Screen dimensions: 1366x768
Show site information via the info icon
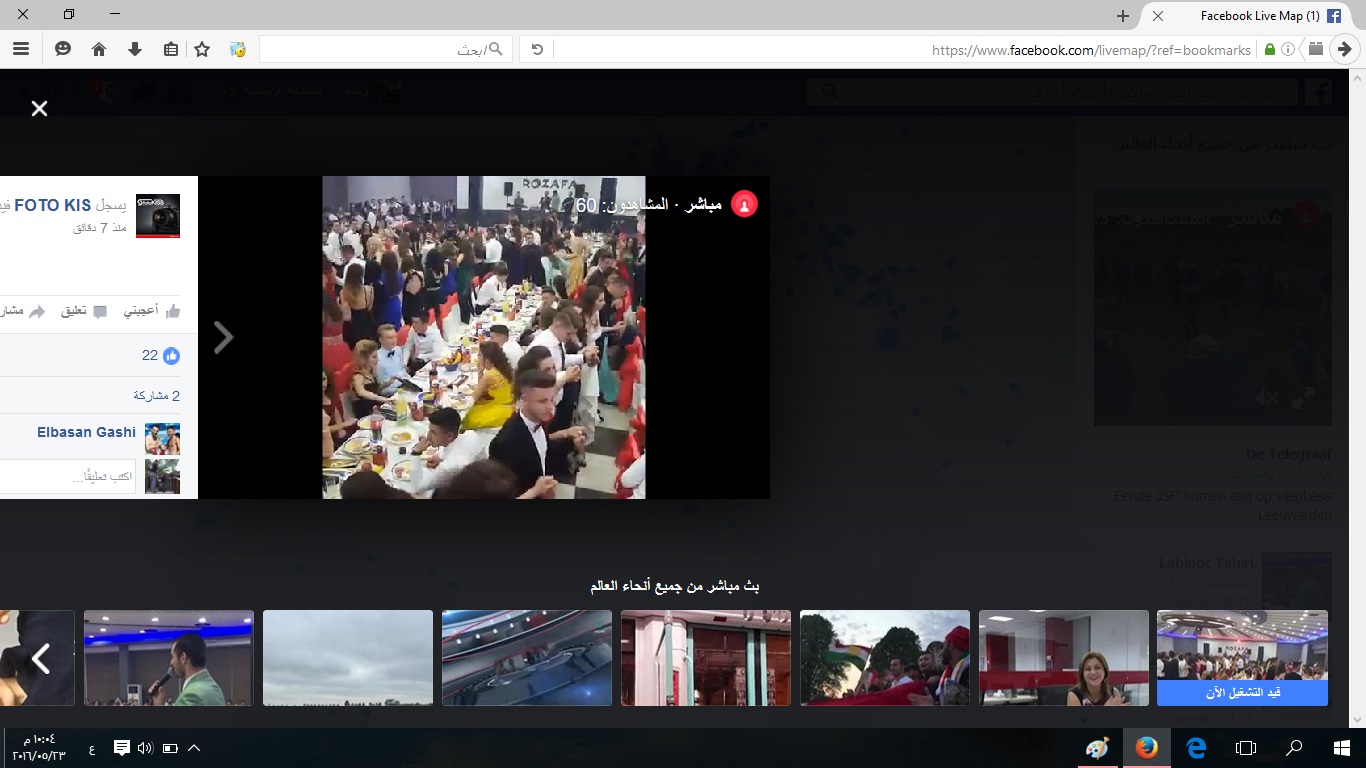pos(1288,49)
